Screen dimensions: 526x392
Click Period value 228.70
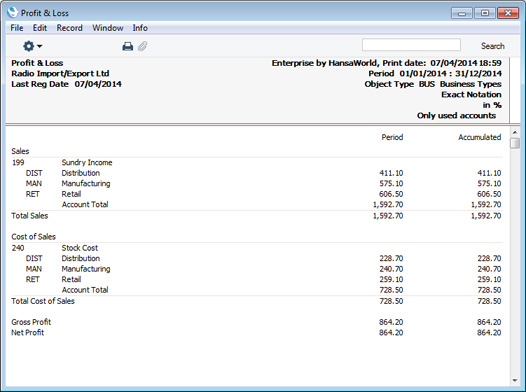point(391,259)
